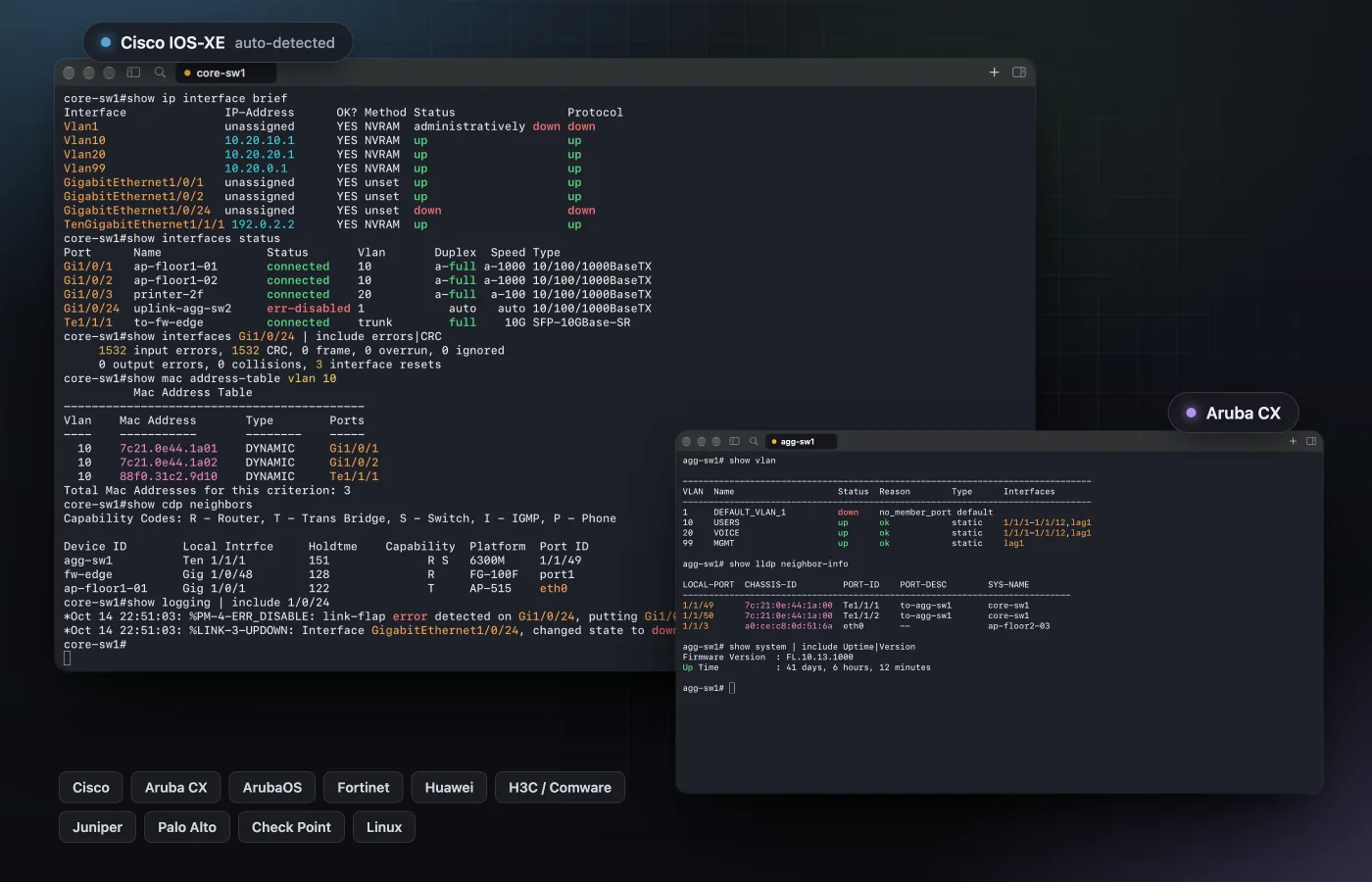The height and width of the screenshot is (882, 1372).
Task: Click the SFP-10GBase-SR type text
Action: coord(582,322)
